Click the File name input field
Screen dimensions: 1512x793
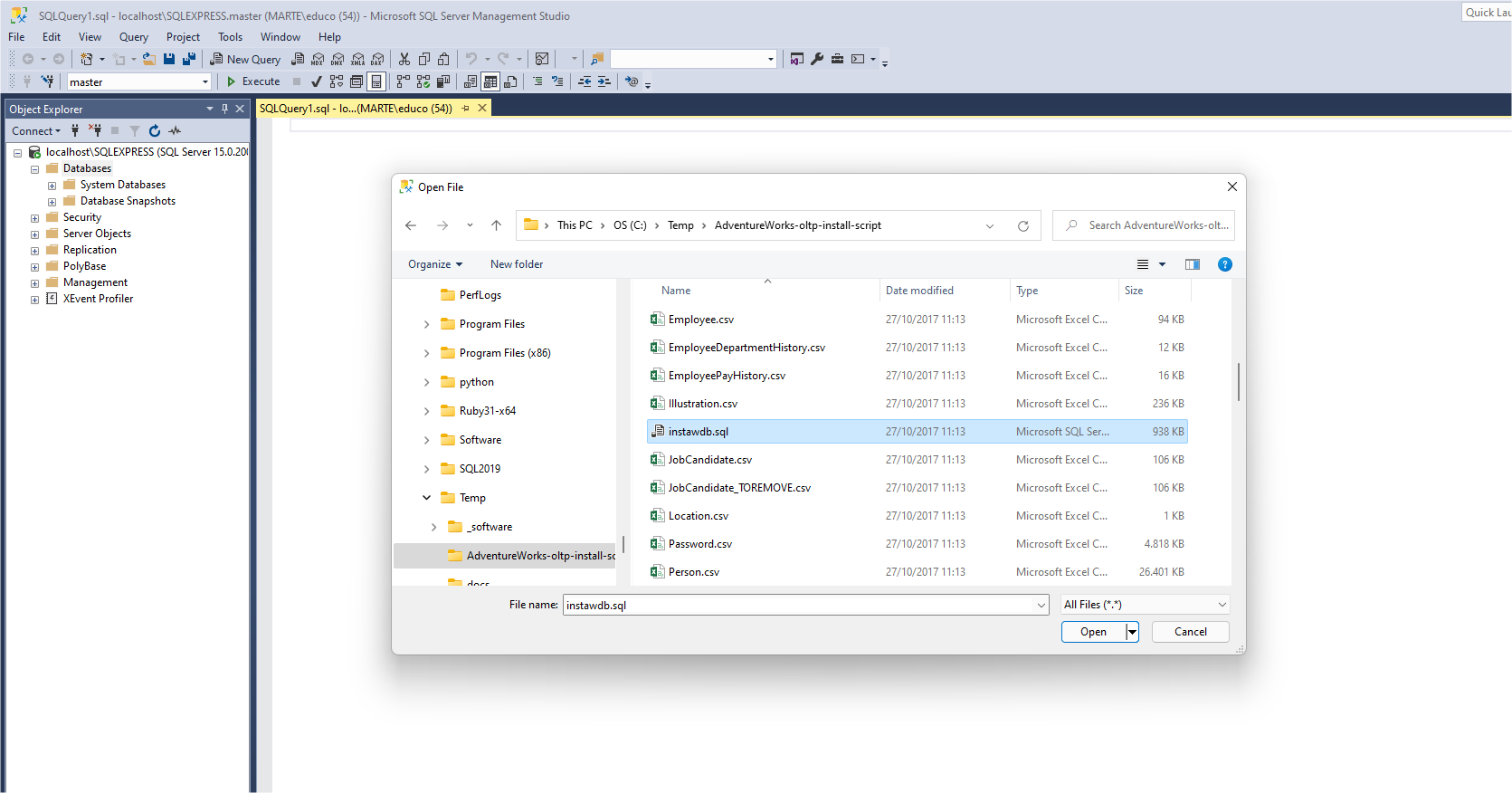[798, 606]
